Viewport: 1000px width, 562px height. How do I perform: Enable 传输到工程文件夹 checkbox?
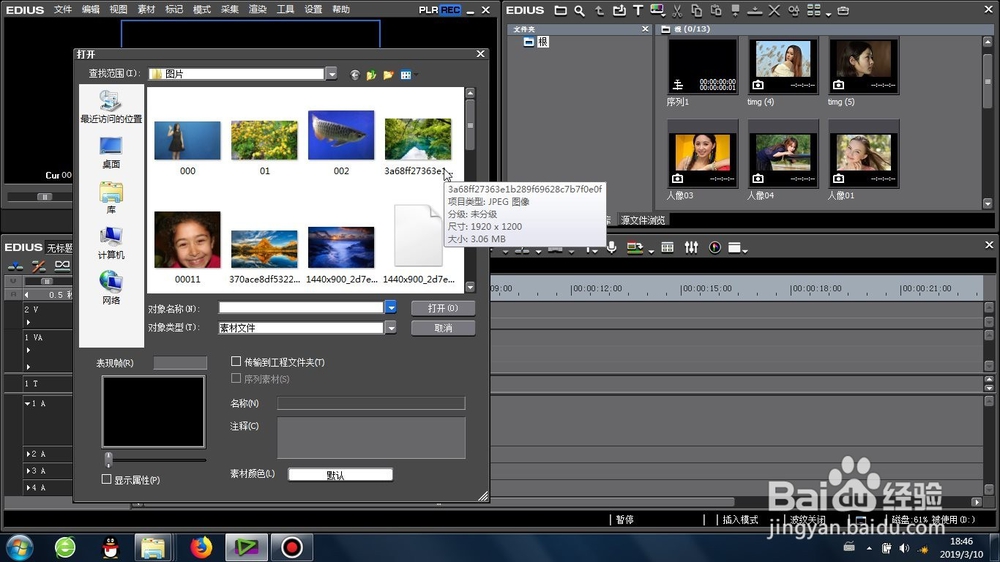click(236, 361)
